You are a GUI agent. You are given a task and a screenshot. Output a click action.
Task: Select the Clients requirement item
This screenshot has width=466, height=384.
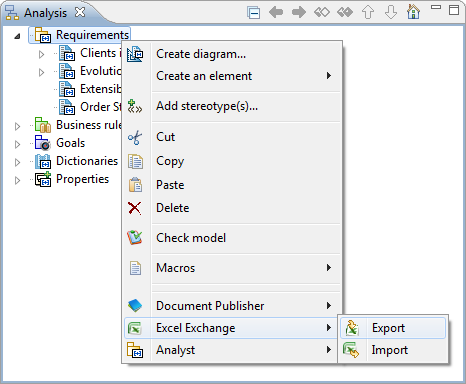pos(100,53)
